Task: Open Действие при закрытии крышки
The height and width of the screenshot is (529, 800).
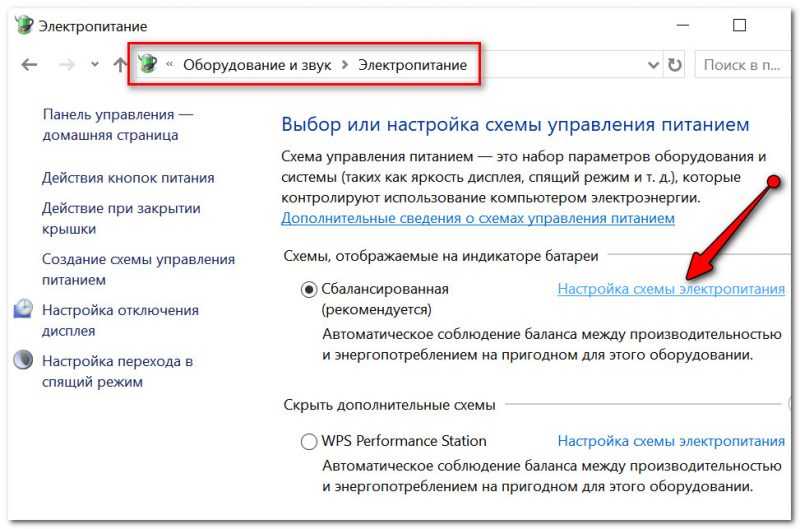Action: coord(121,218)
